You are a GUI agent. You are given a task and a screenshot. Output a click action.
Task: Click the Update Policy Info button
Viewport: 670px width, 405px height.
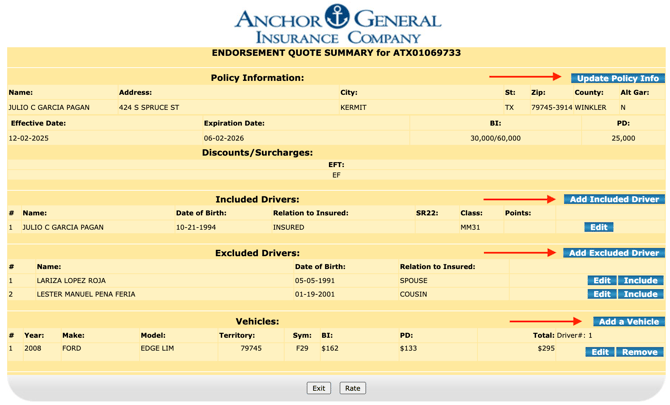[x=618, y=78]
